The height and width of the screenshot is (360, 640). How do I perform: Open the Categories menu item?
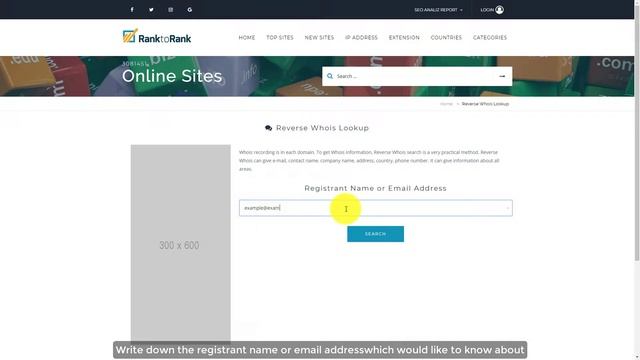pos(490,38)
